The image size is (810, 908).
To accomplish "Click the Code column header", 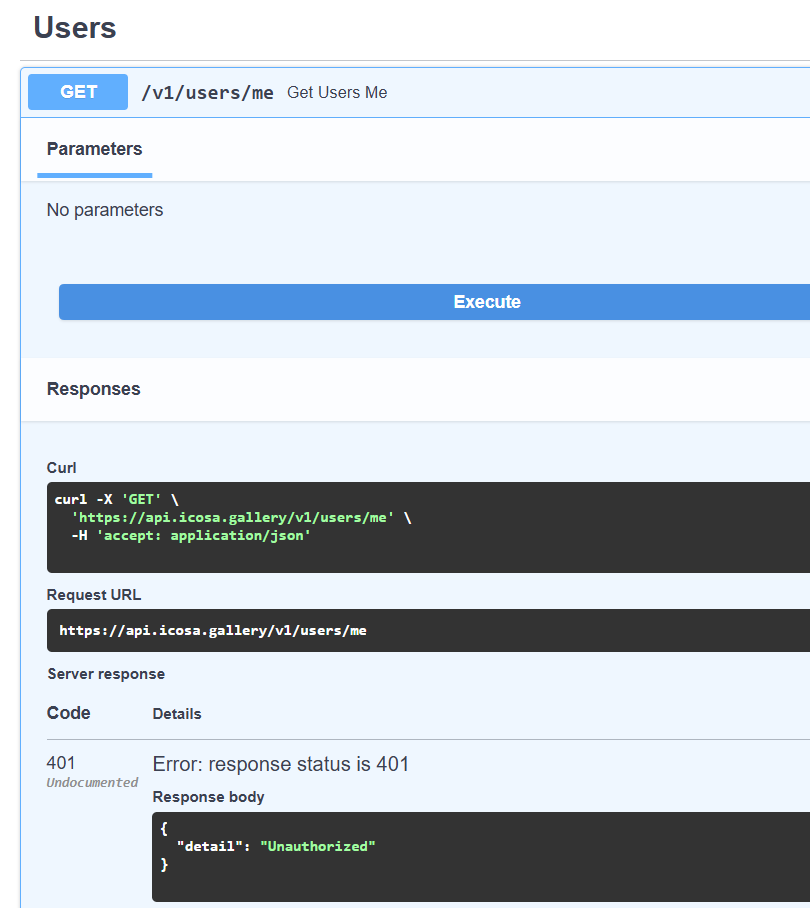I will pyautogui.click(x=69, y=713).
